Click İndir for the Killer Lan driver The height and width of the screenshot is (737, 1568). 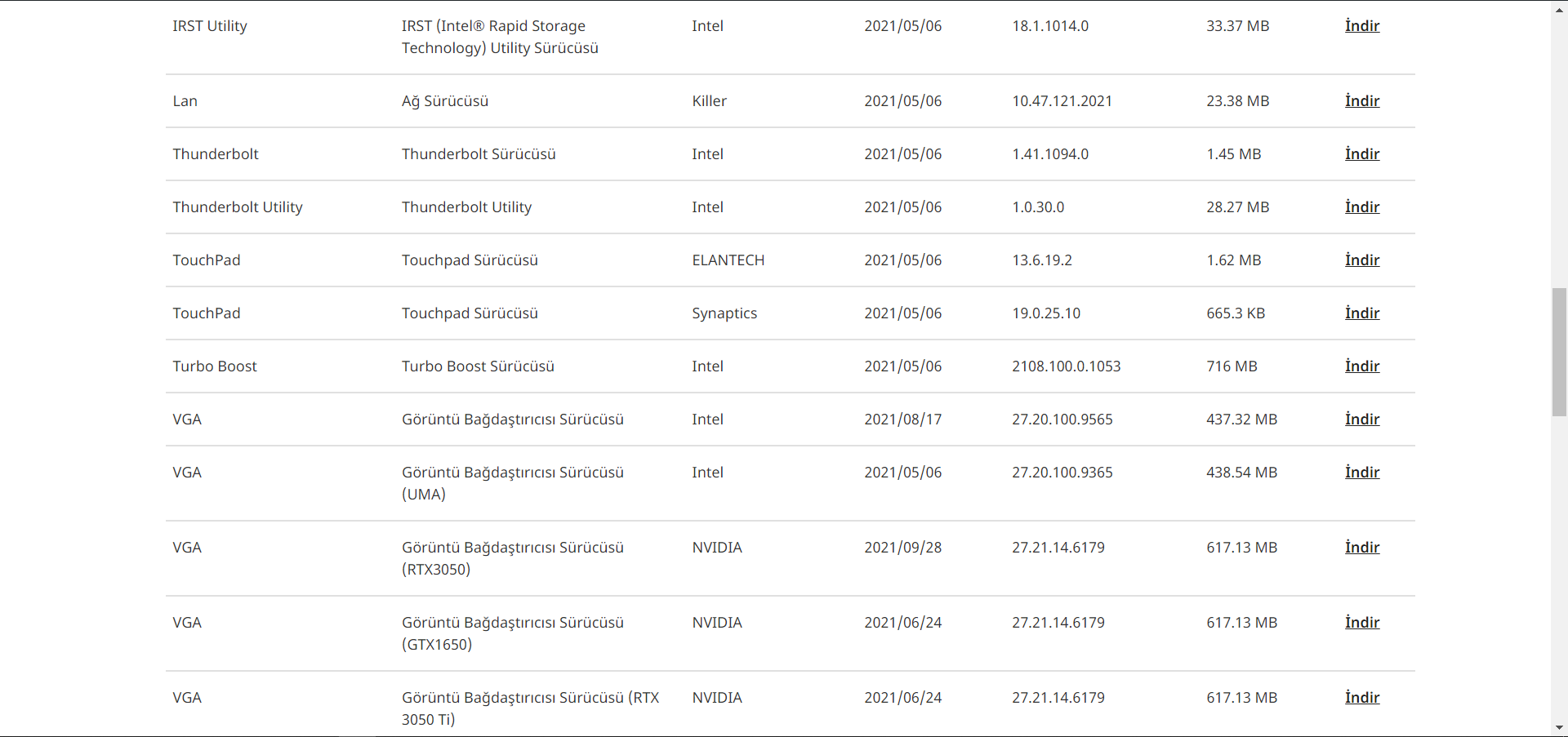(1362, 101)
